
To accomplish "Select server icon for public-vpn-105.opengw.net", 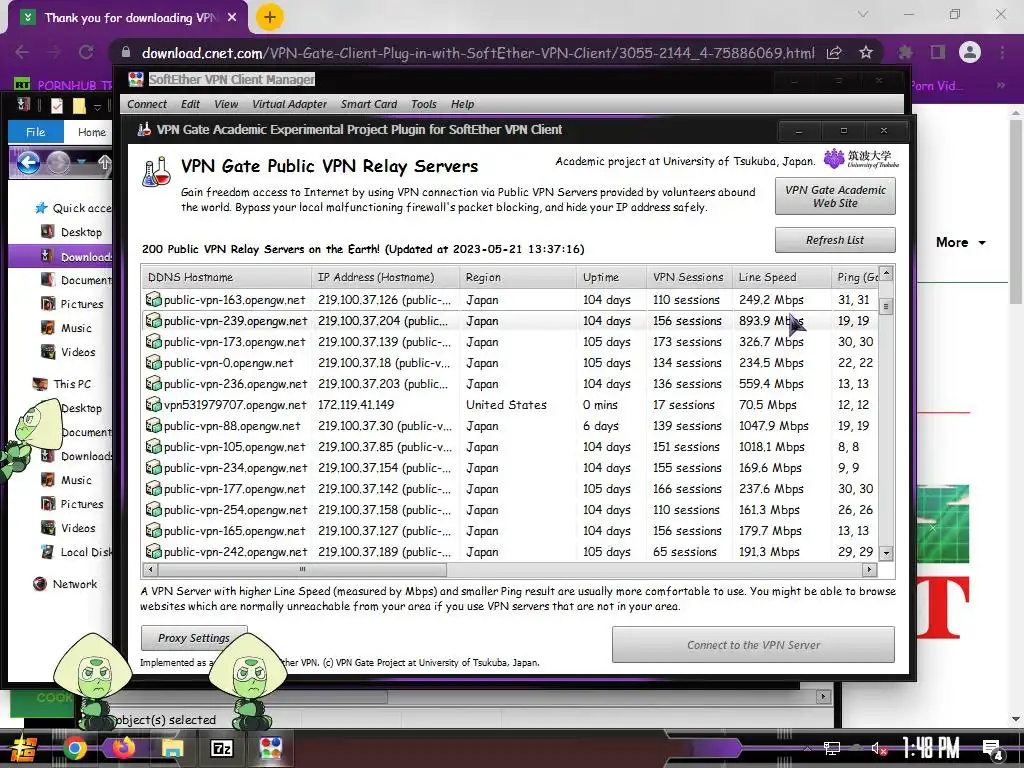I will tap(153, 447).
